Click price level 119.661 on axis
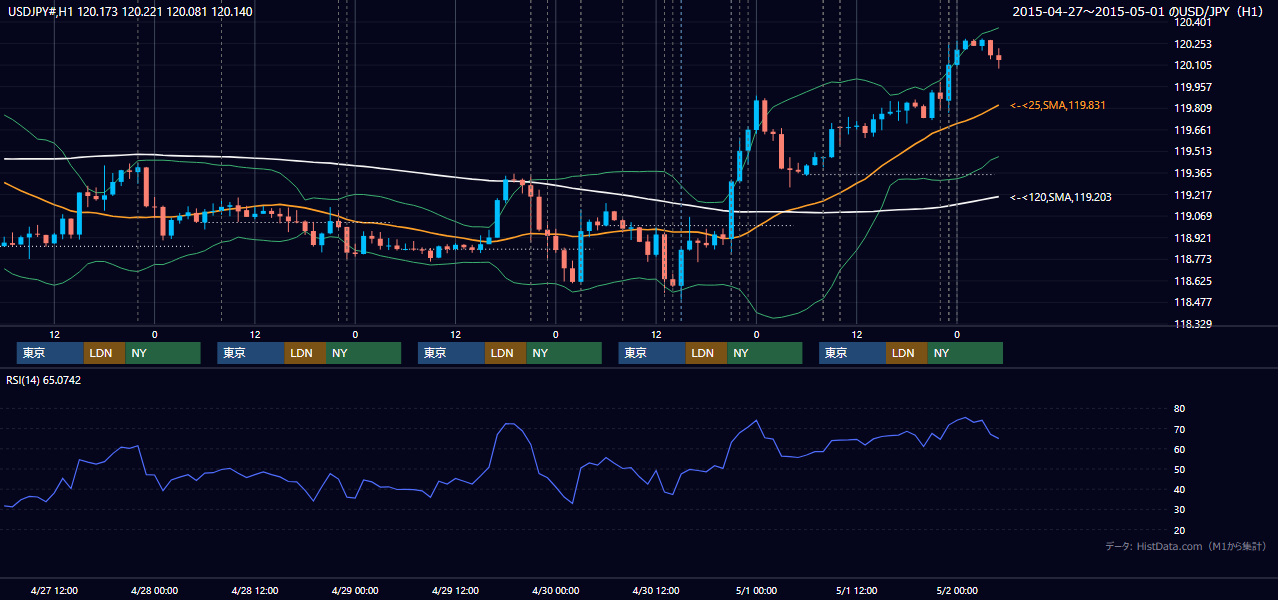The width and height of the screenshot is (1278, 600). (1193, 130)
